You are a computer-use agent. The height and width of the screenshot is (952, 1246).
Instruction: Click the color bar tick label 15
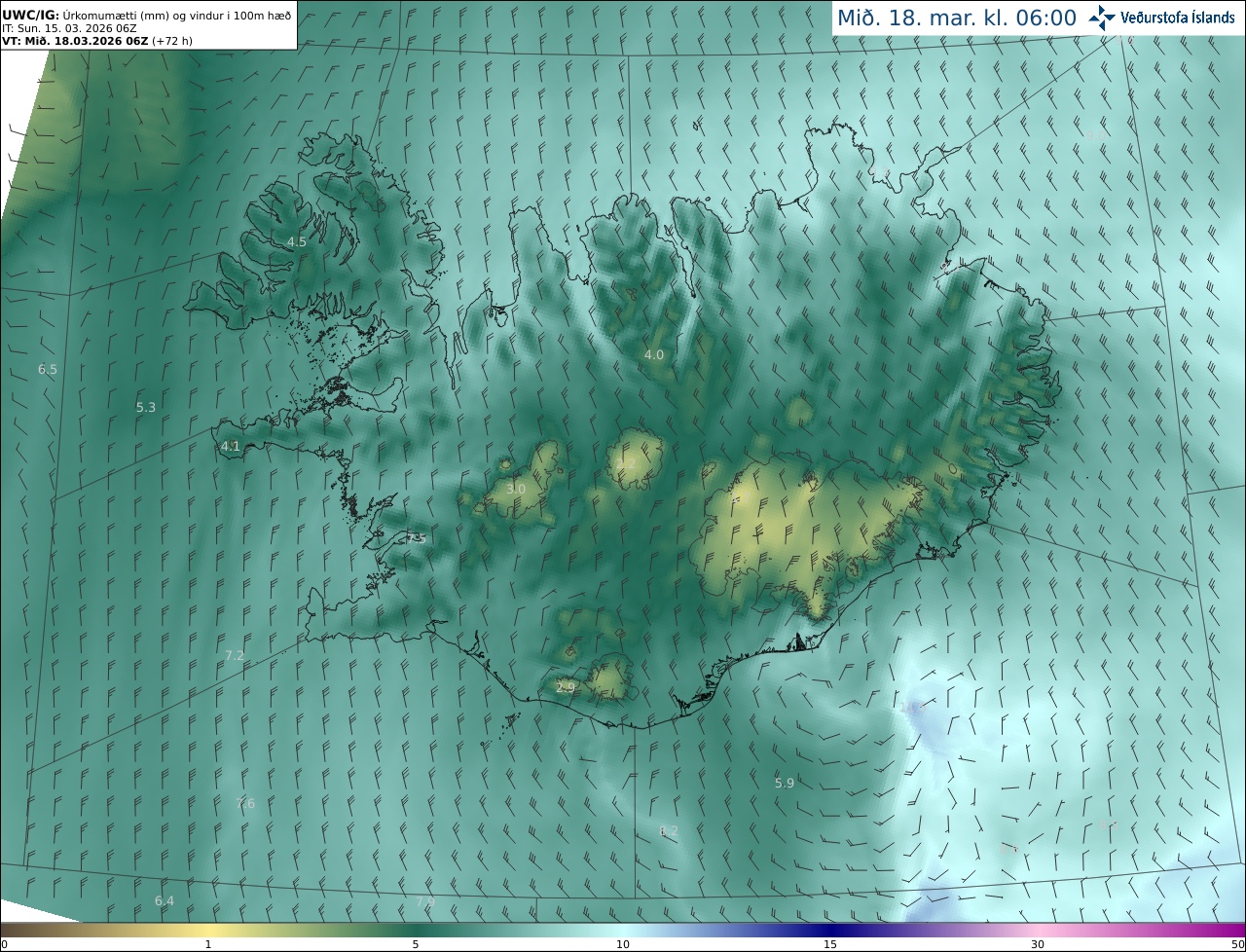coord(830,944)
